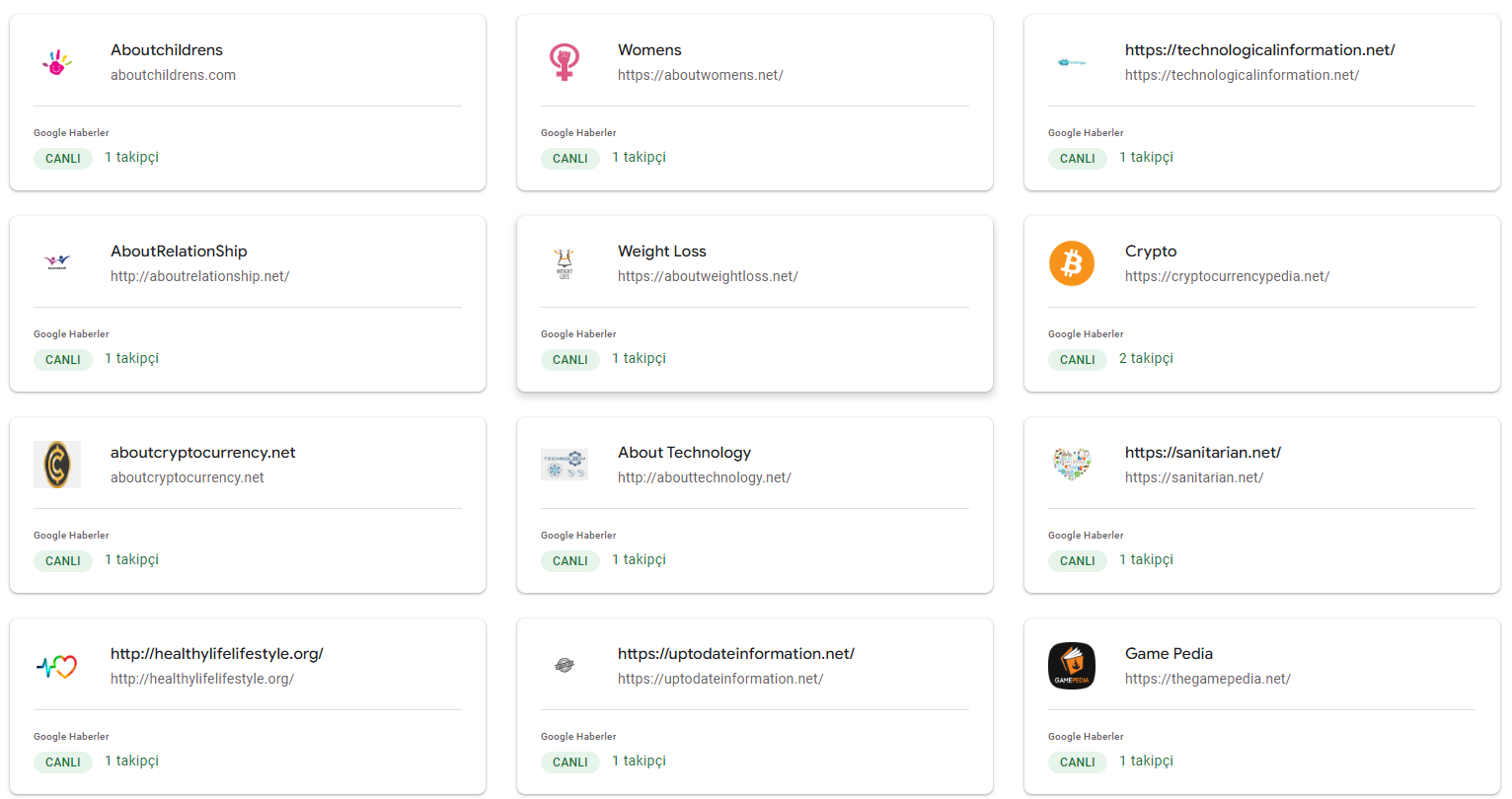Click the technologicalinformation.net small logo icon
Image resolution: width=1512 pixels, height=799 pixels.
click(x=1072, y=62)
